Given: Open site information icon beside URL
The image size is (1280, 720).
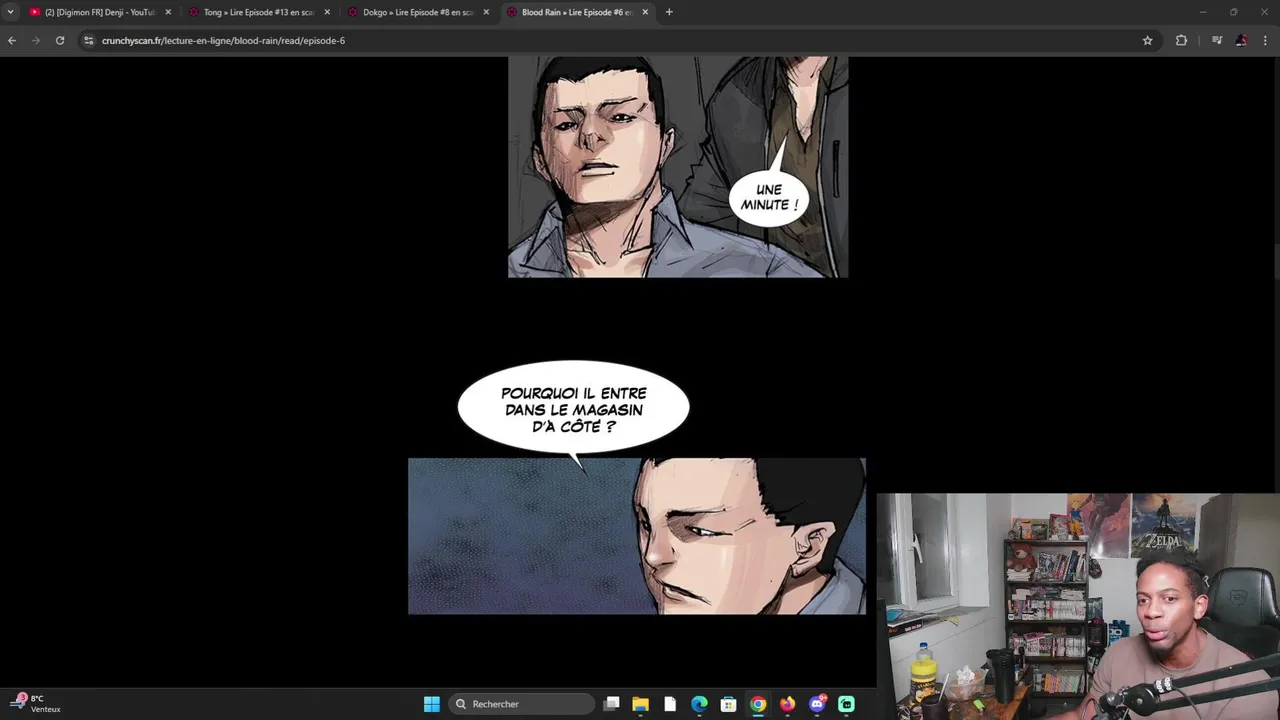Looking at the screenshot, I should (x=88, y=40).
